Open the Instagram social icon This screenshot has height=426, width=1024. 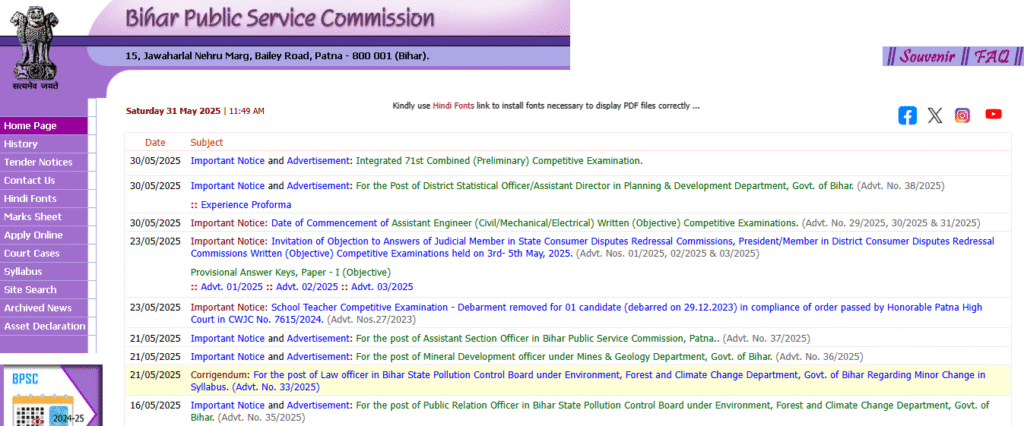coord(963,116)
